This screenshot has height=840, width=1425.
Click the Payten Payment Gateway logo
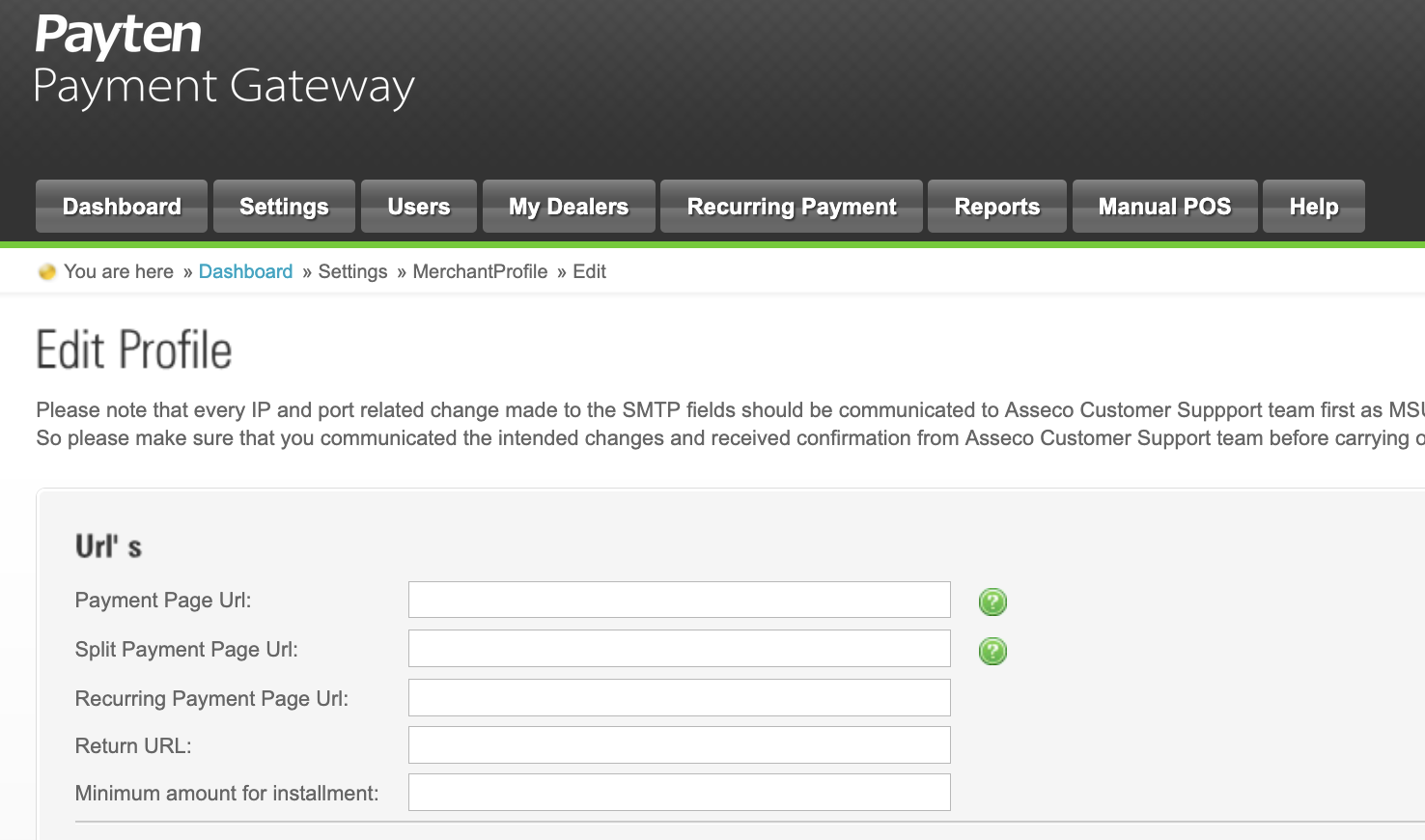pyautogui.click(x=224, y=61)
